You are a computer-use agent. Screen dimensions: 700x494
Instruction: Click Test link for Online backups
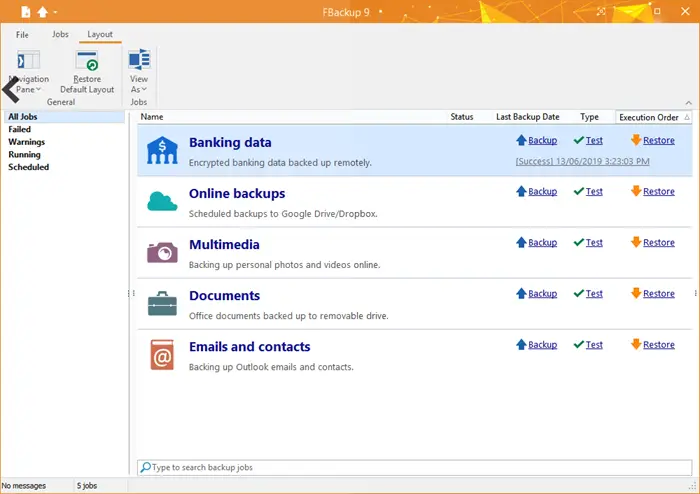click(594, 191)
